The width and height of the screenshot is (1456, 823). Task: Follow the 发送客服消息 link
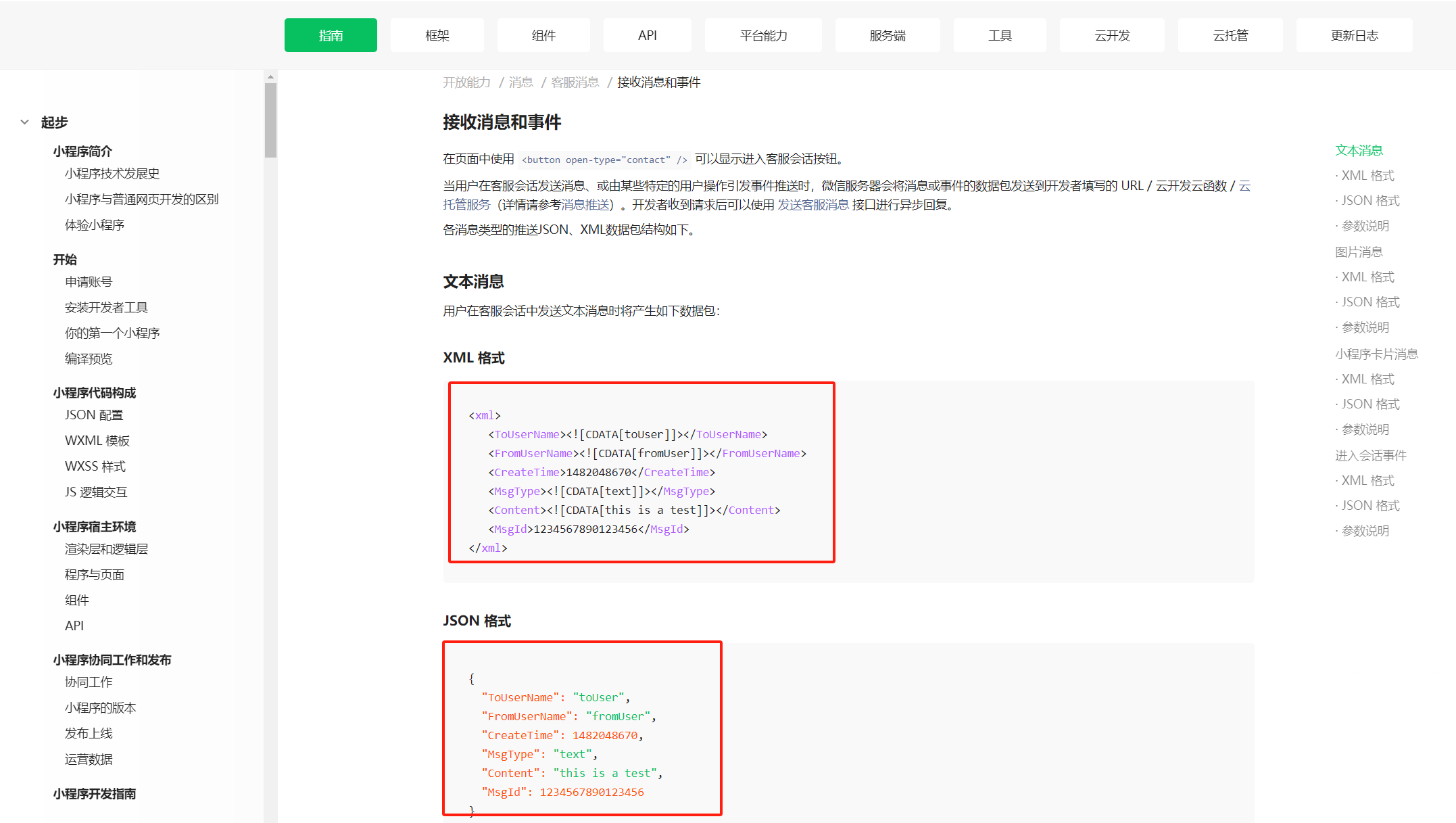(x=812, y=205)
